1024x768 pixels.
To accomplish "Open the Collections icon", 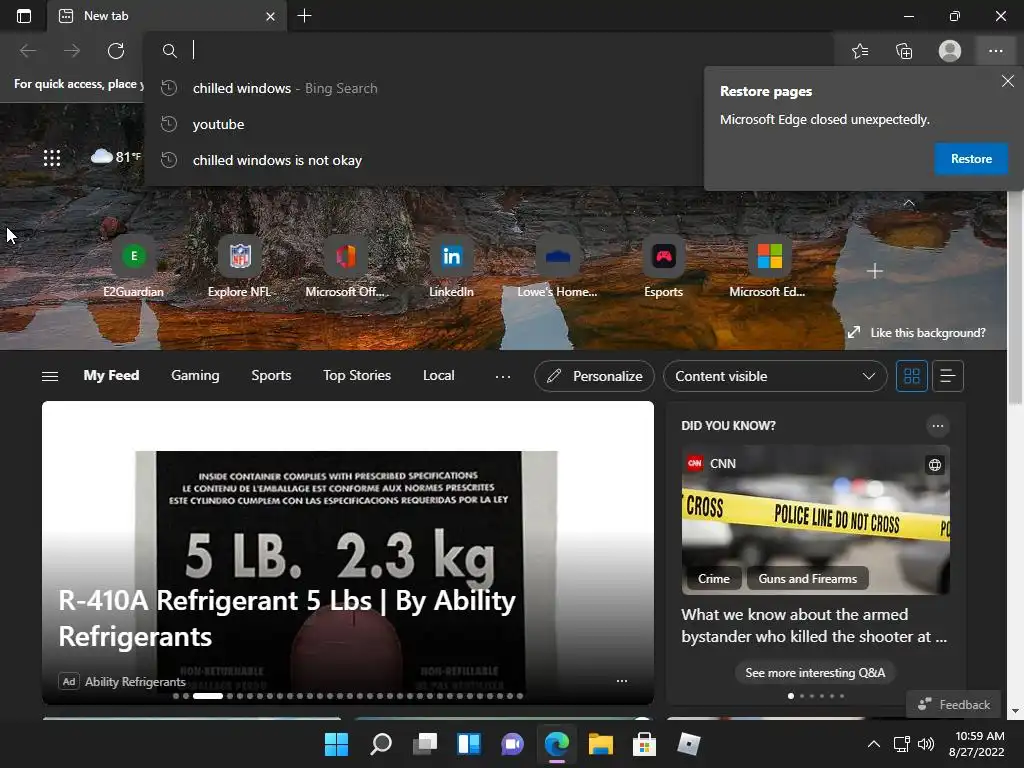I will (x=904, y=51).
